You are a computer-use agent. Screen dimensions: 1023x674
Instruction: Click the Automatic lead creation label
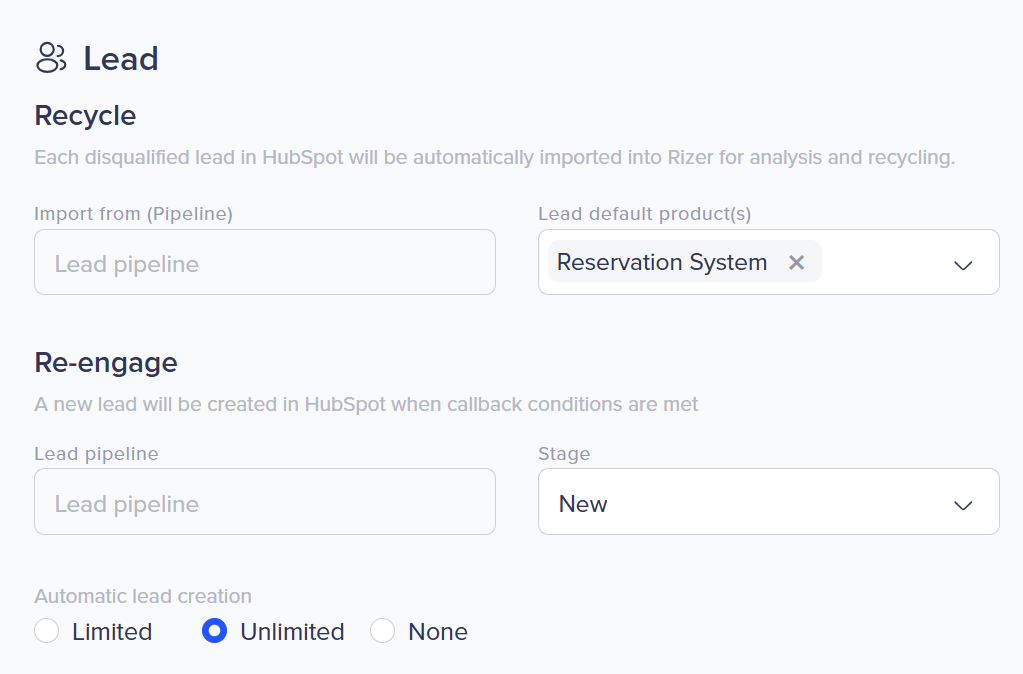pos(143,596)
